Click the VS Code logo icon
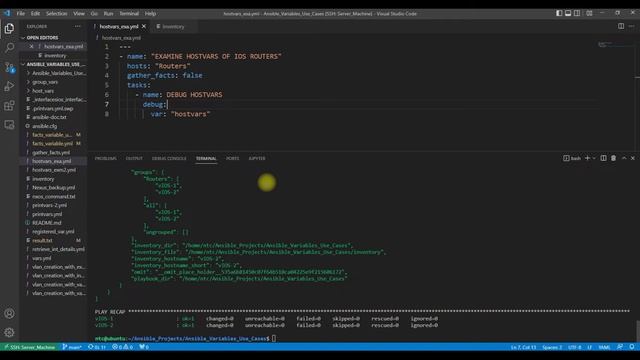Viewport: 640px width, 360px height. point(7,13)
